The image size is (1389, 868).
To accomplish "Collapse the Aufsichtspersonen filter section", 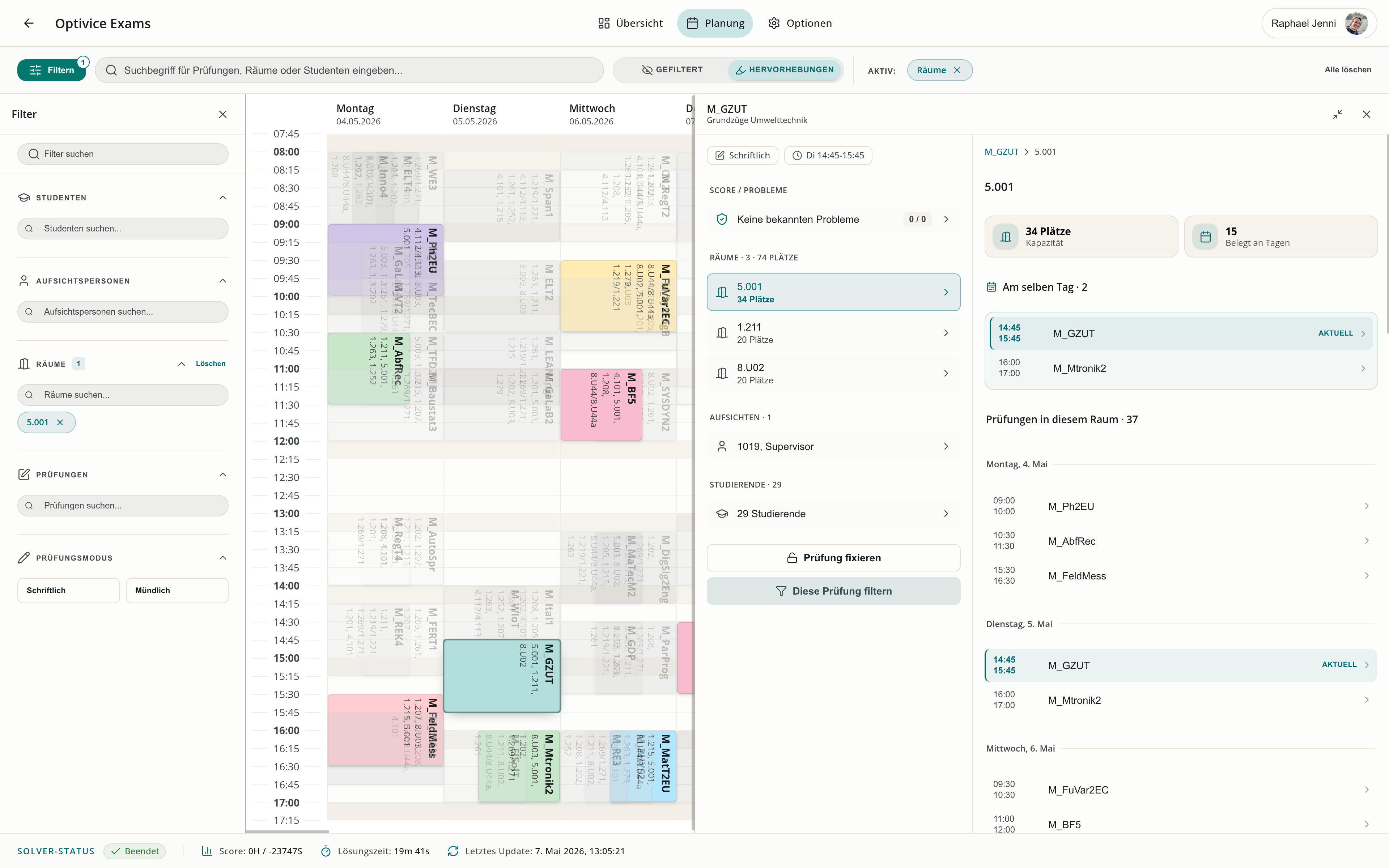I will pos(223,281).
